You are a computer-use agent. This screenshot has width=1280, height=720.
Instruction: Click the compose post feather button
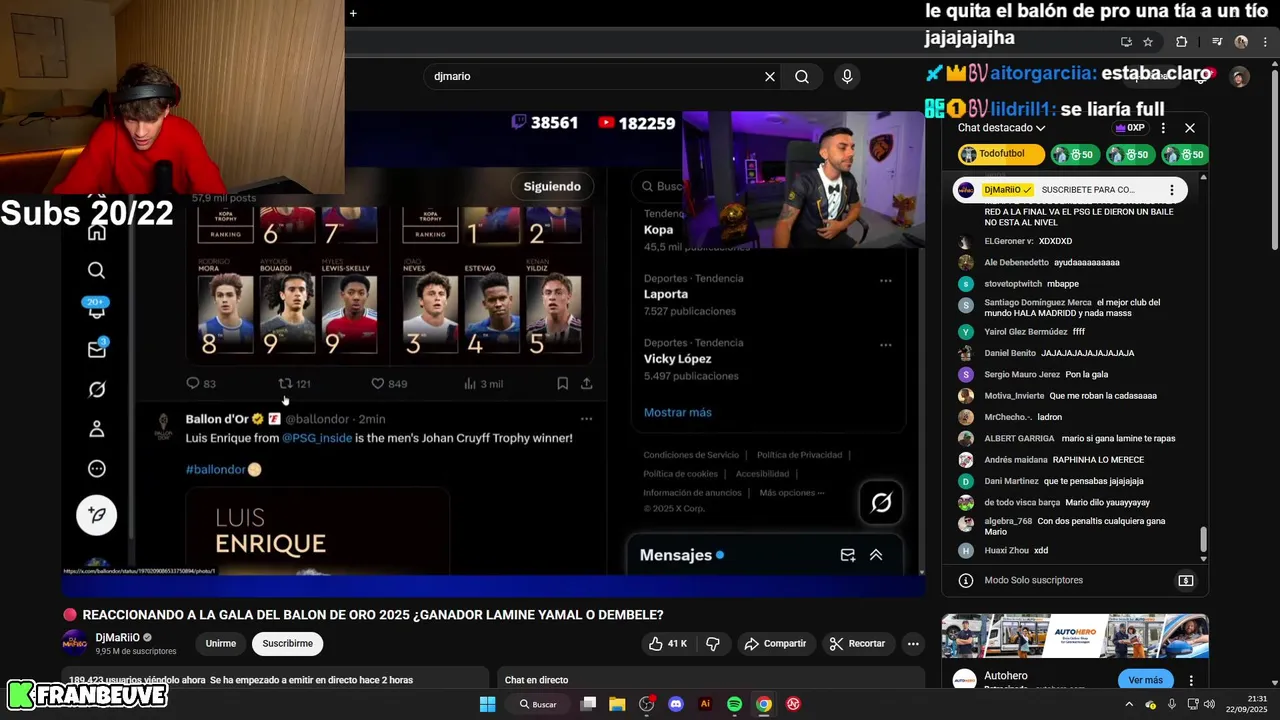pyautogui.click(x=97, y=515)
